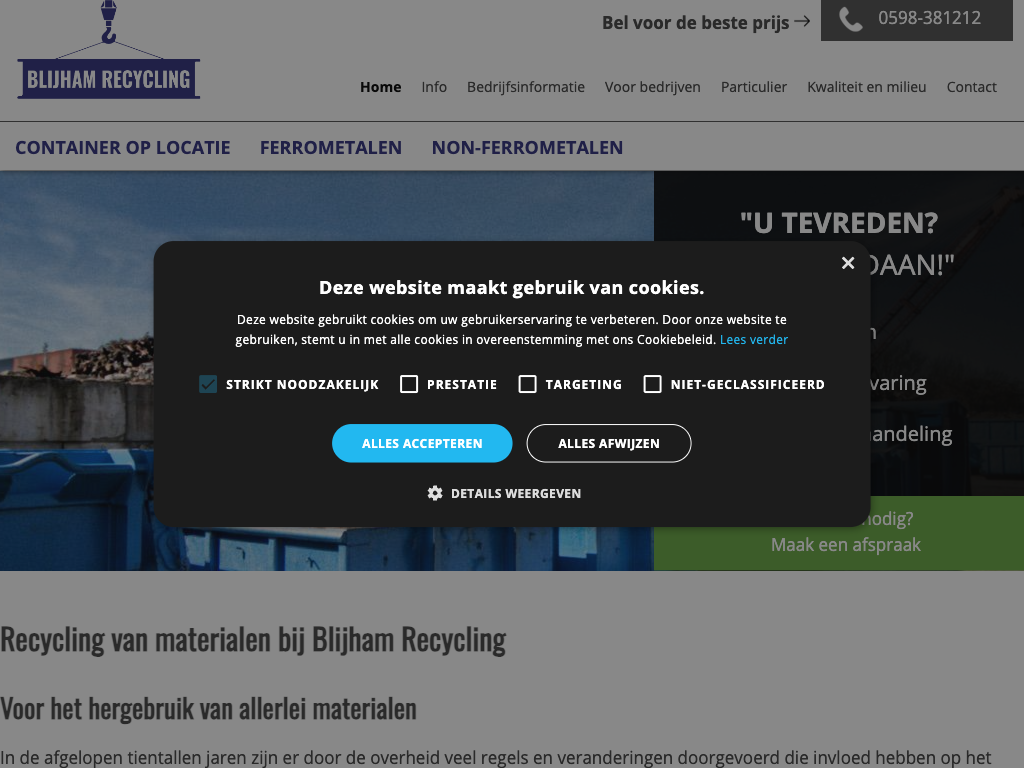Open the Info menu item
The image size is (1024, 768).
pyautogui.click(x=434, y=87)
